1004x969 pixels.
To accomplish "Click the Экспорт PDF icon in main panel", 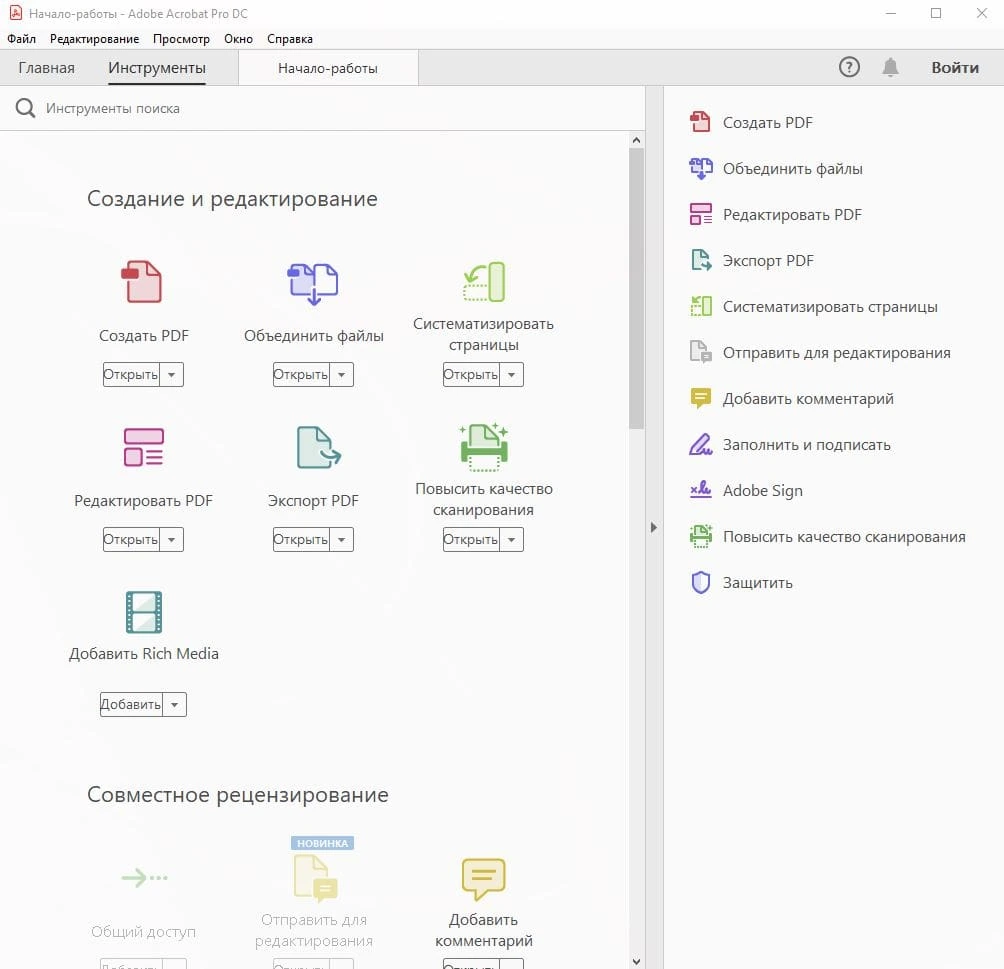I will (318, 447).
